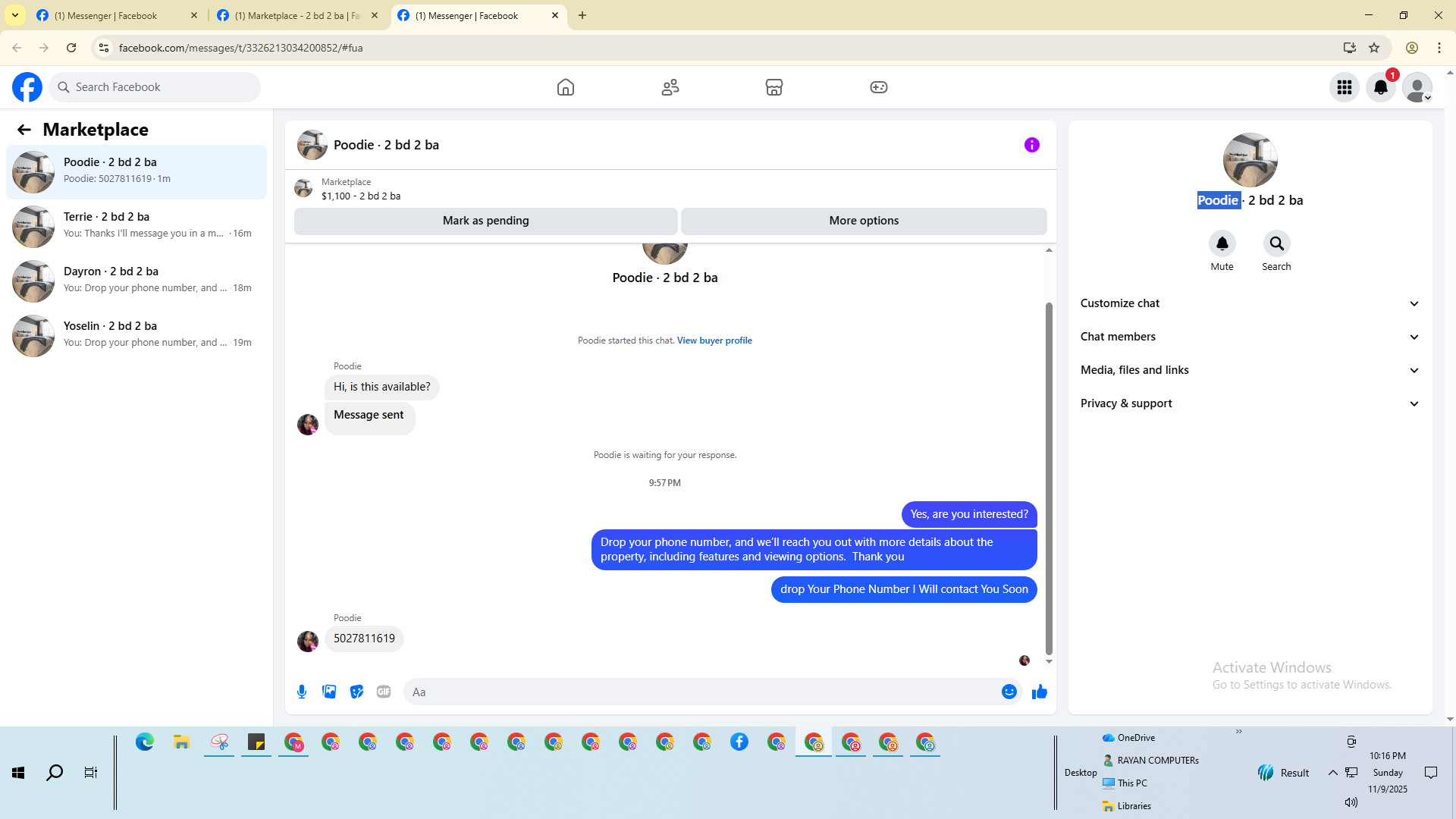Expand the Customize chat section
This screenshot has height=819, width=1456.
[1250, 303]
